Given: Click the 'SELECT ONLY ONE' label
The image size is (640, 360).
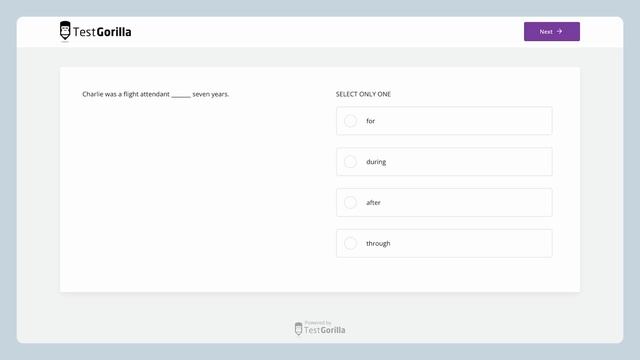Looking at the screenshot, I should (x=363, y=94).
